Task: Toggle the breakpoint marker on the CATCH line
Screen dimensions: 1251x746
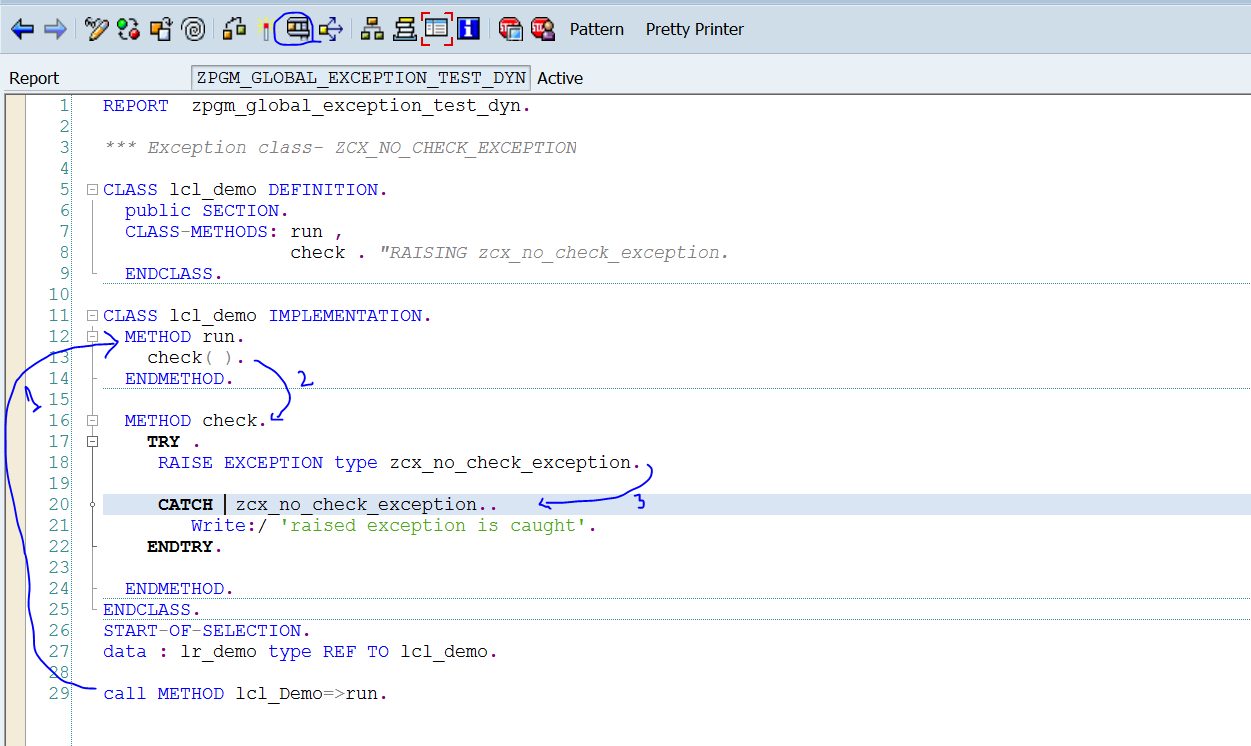Action: point(91,504)
